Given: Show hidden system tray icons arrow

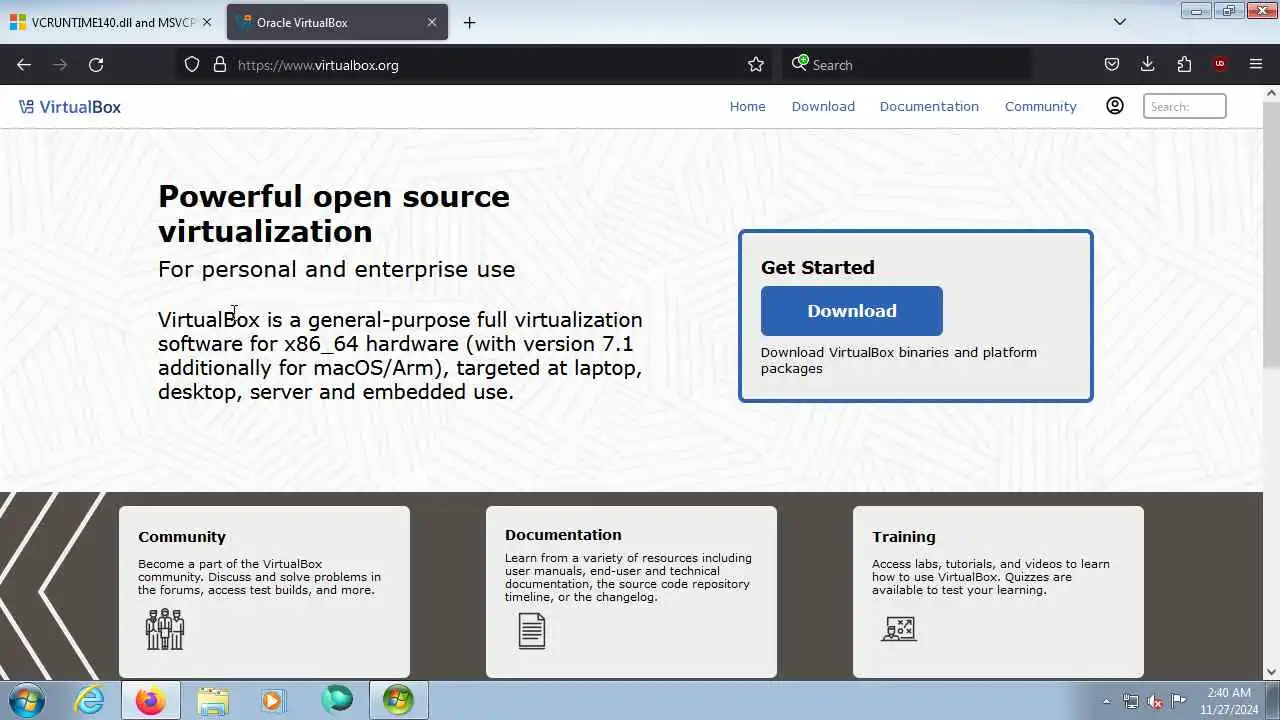Looking at the screenshot, I should click(x=1106, y=701).
